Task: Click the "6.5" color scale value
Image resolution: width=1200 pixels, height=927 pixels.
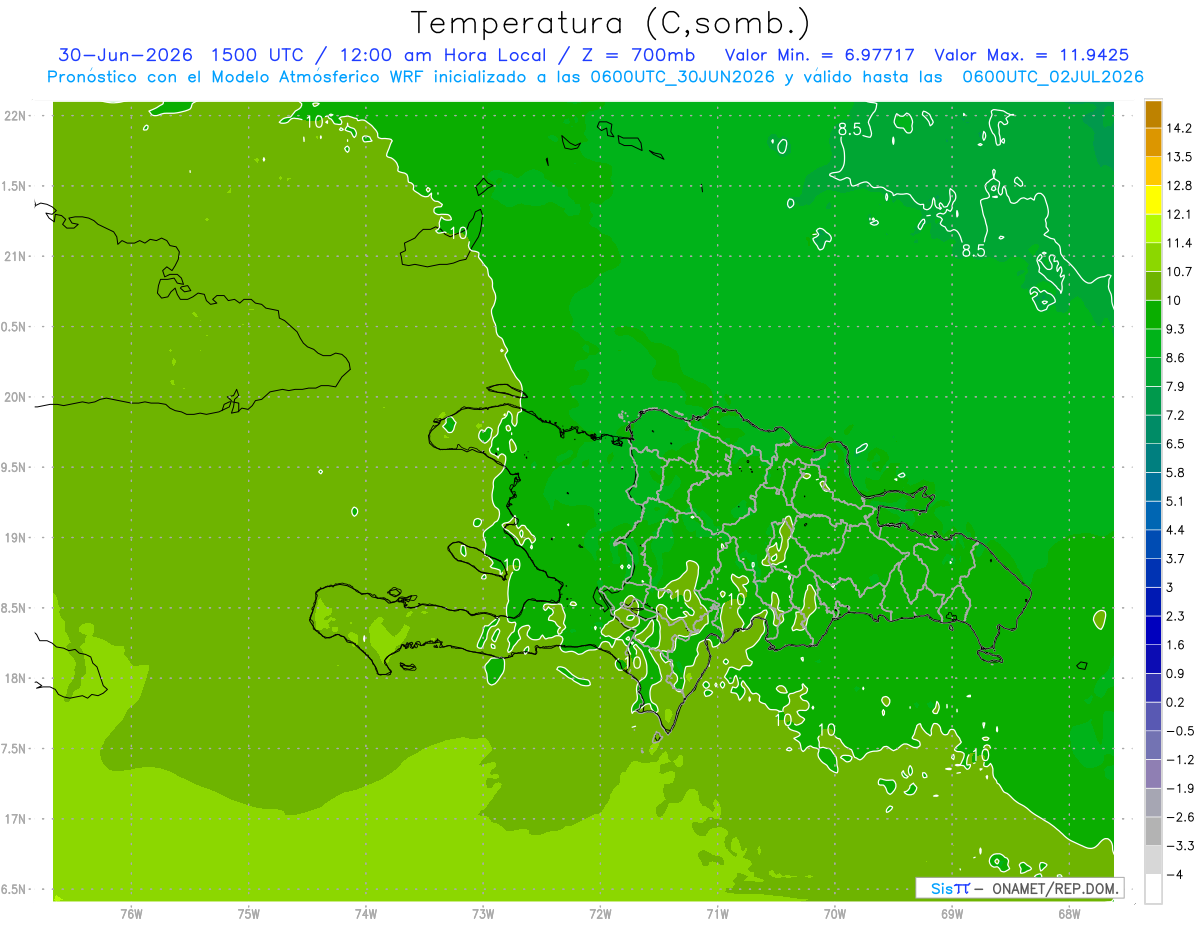Action: 1176,443
